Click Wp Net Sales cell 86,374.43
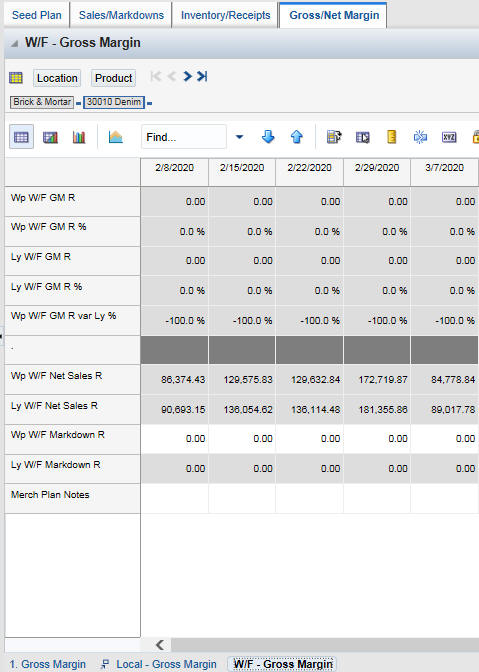Image resolution: width=479 pixels, height=672 pixels. point(174,380)
